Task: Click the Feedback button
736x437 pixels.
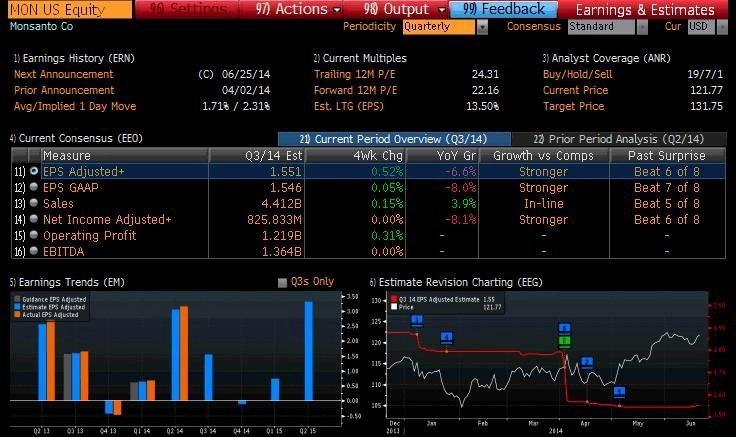Action: pos(504,9)
